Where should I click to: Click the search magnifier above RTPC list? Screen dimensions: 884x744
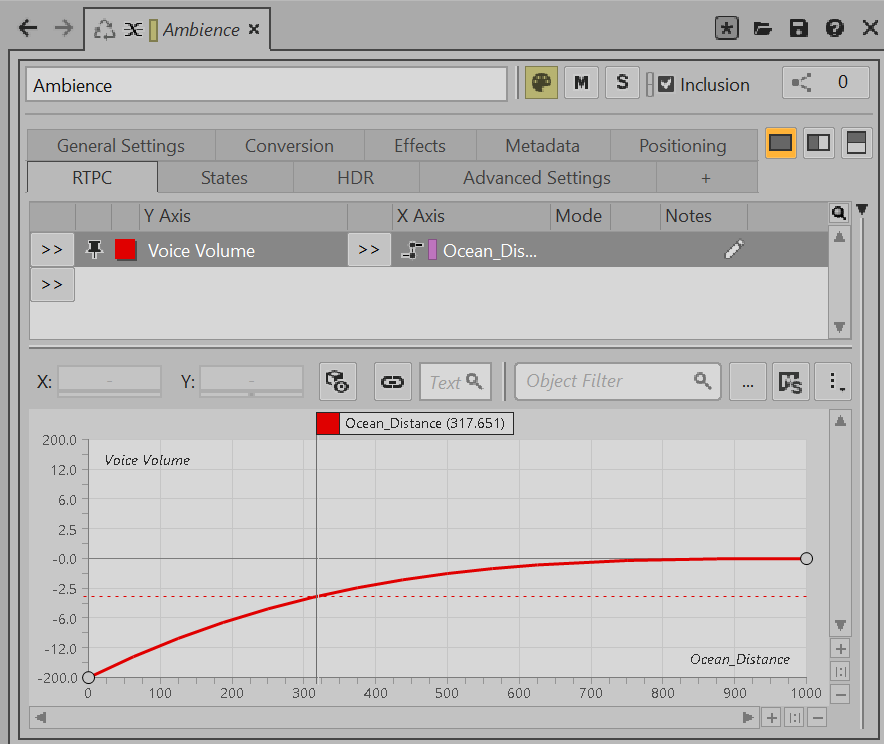click(838, 213)
